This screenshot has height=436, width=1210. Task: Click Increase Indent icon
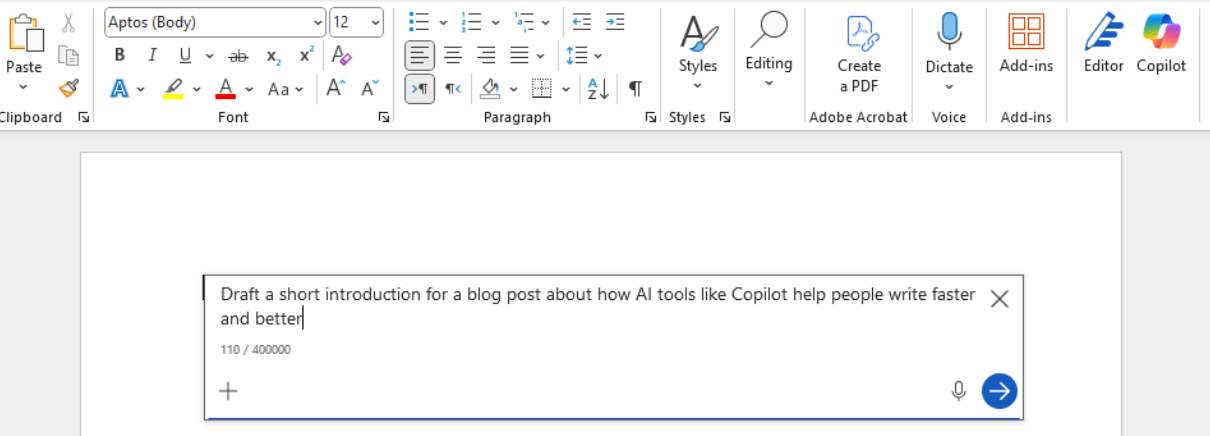pyautogui.click(x=615, y=22)
